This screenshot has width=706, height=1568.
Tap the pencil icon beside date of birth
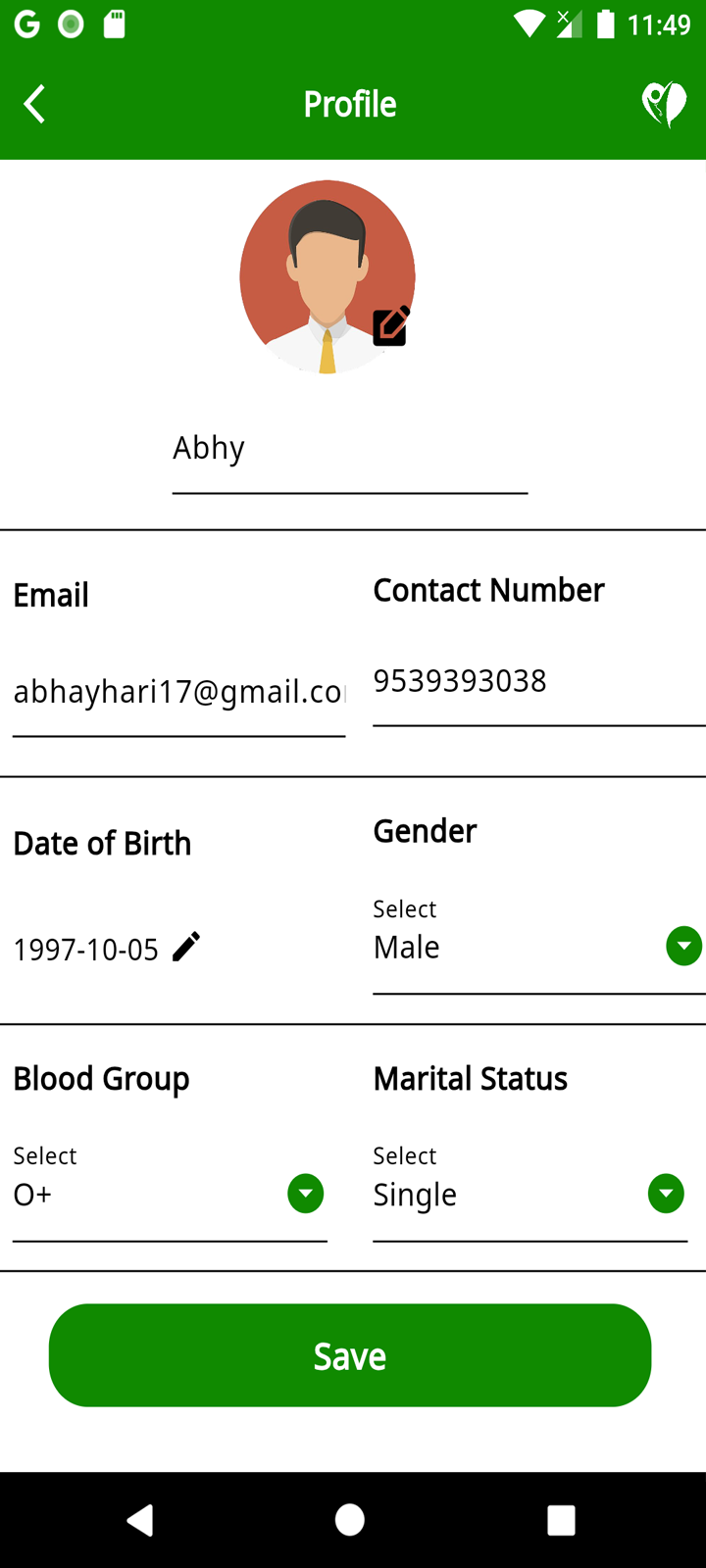[x=186, y=947]
